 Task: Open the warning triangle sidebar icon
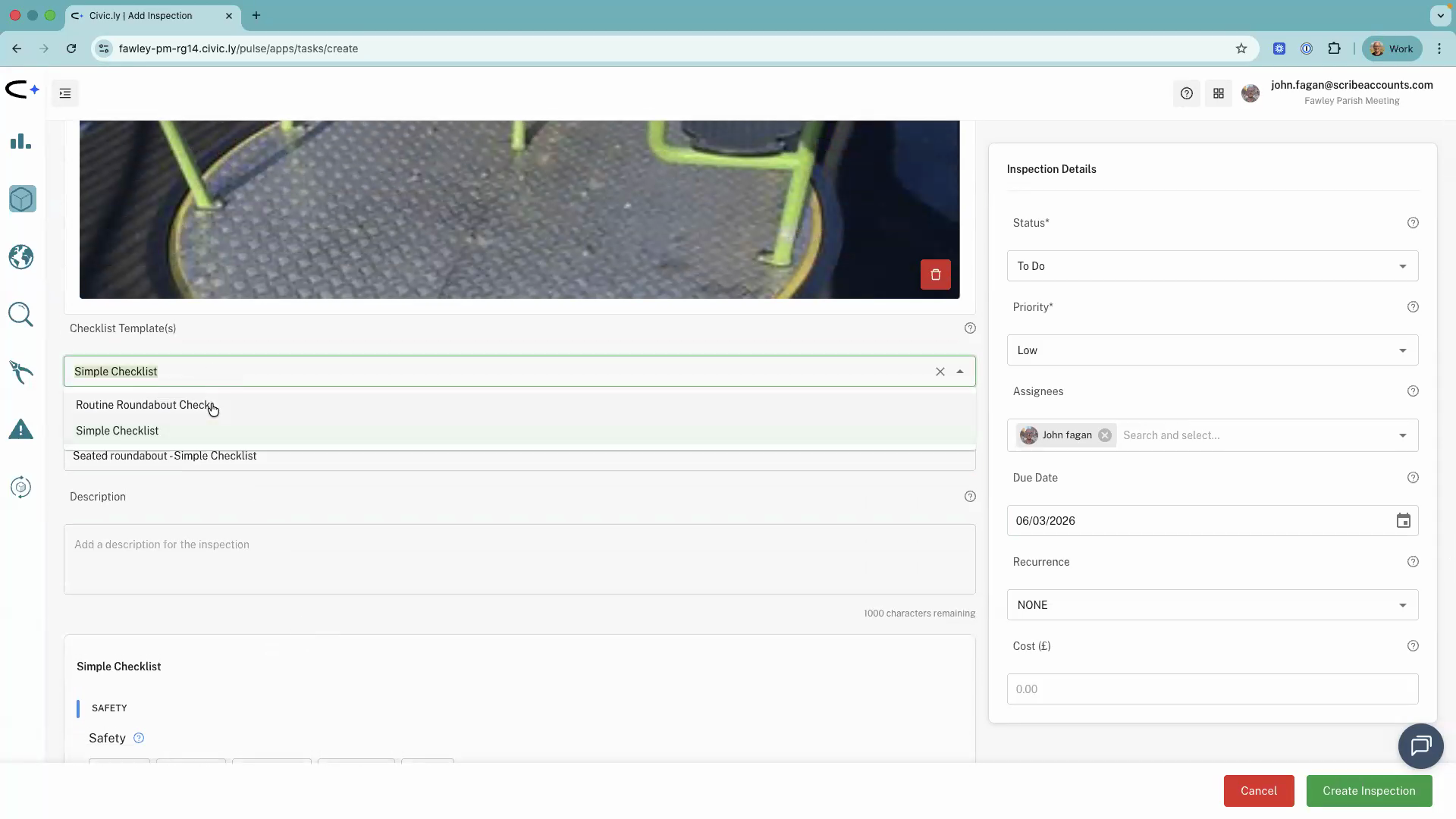point(21,430)
